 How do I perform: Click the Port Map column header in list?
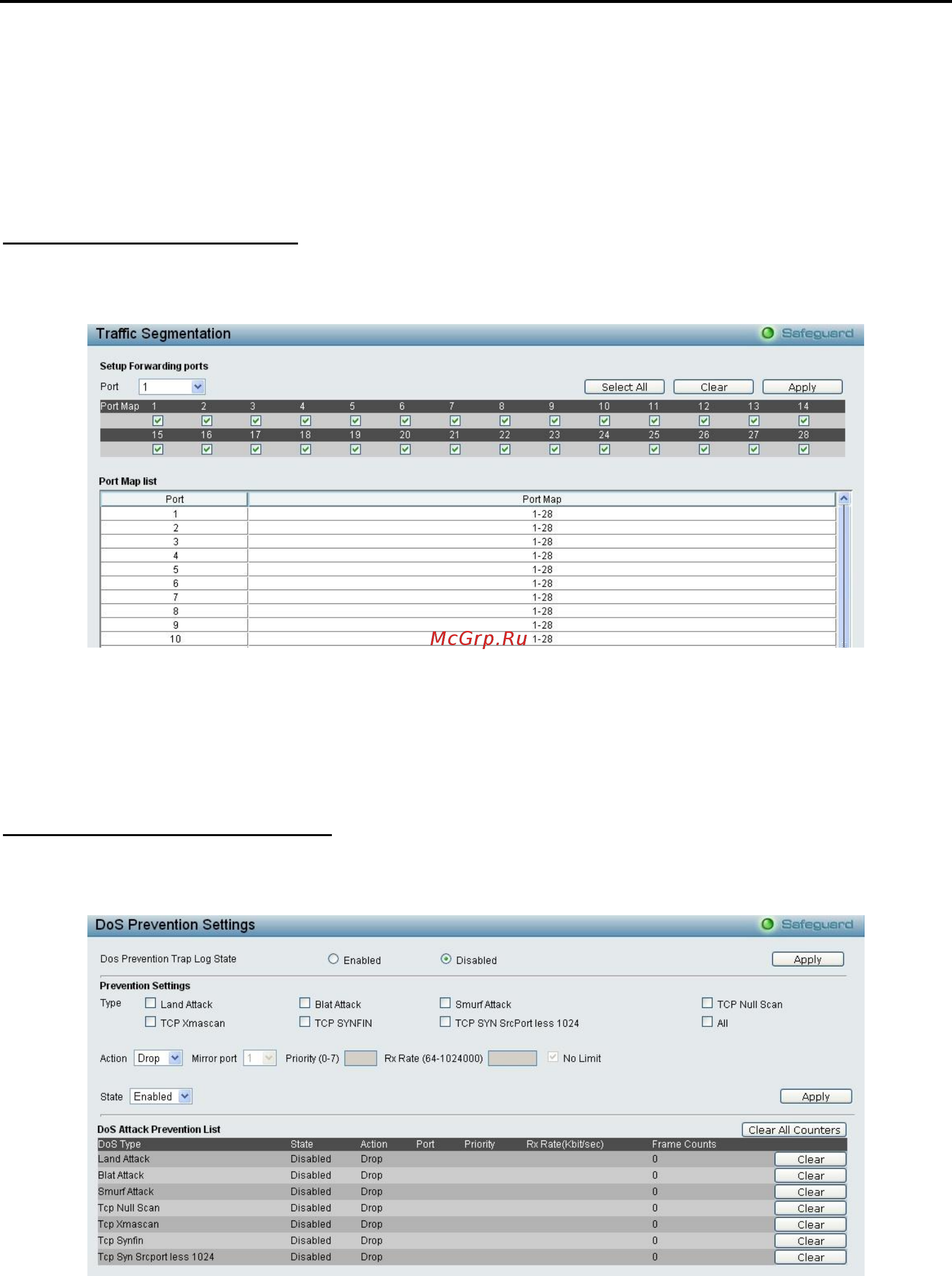542,499
